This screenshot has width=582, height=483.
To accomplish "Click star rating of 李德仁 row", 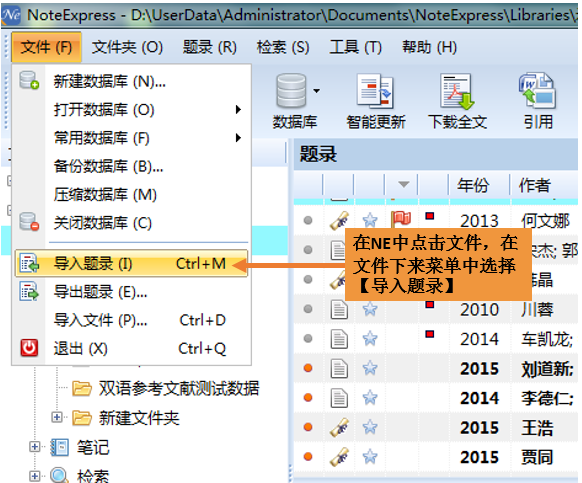I will coord(370,398).
